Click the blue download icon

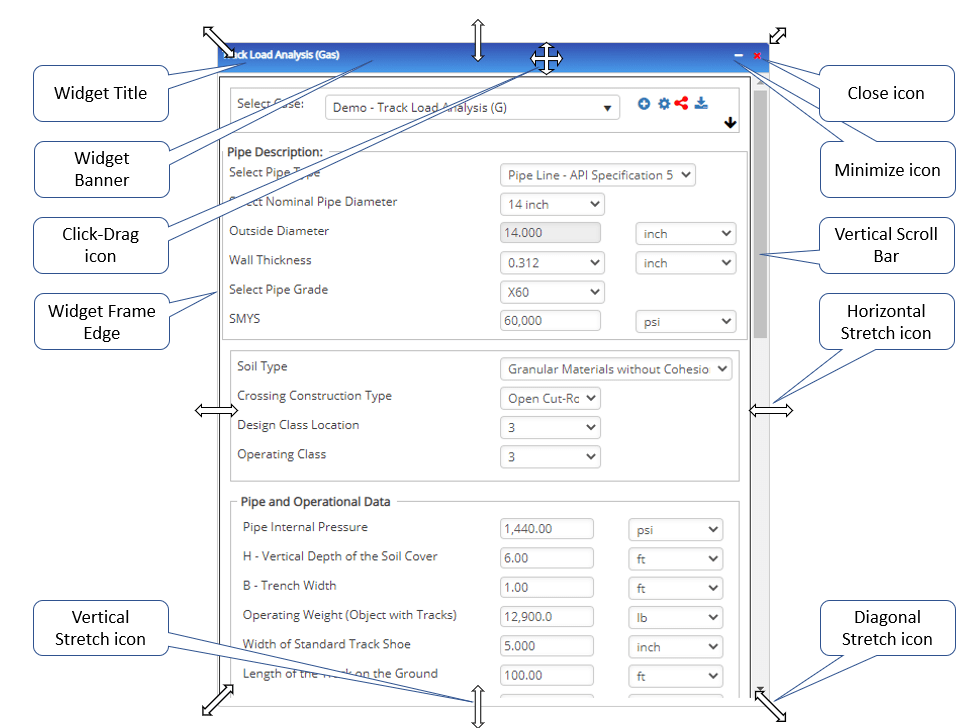[x=701, y=103]
